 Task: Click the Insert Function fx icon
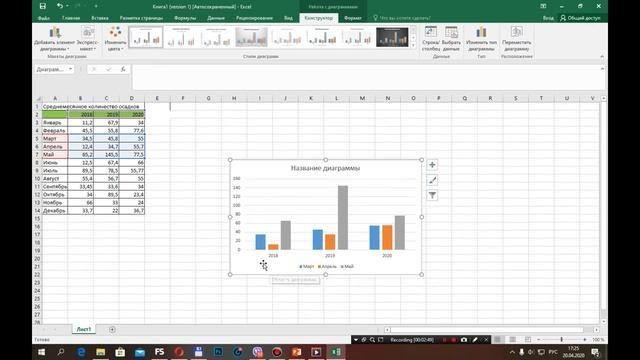coord(123,69)
